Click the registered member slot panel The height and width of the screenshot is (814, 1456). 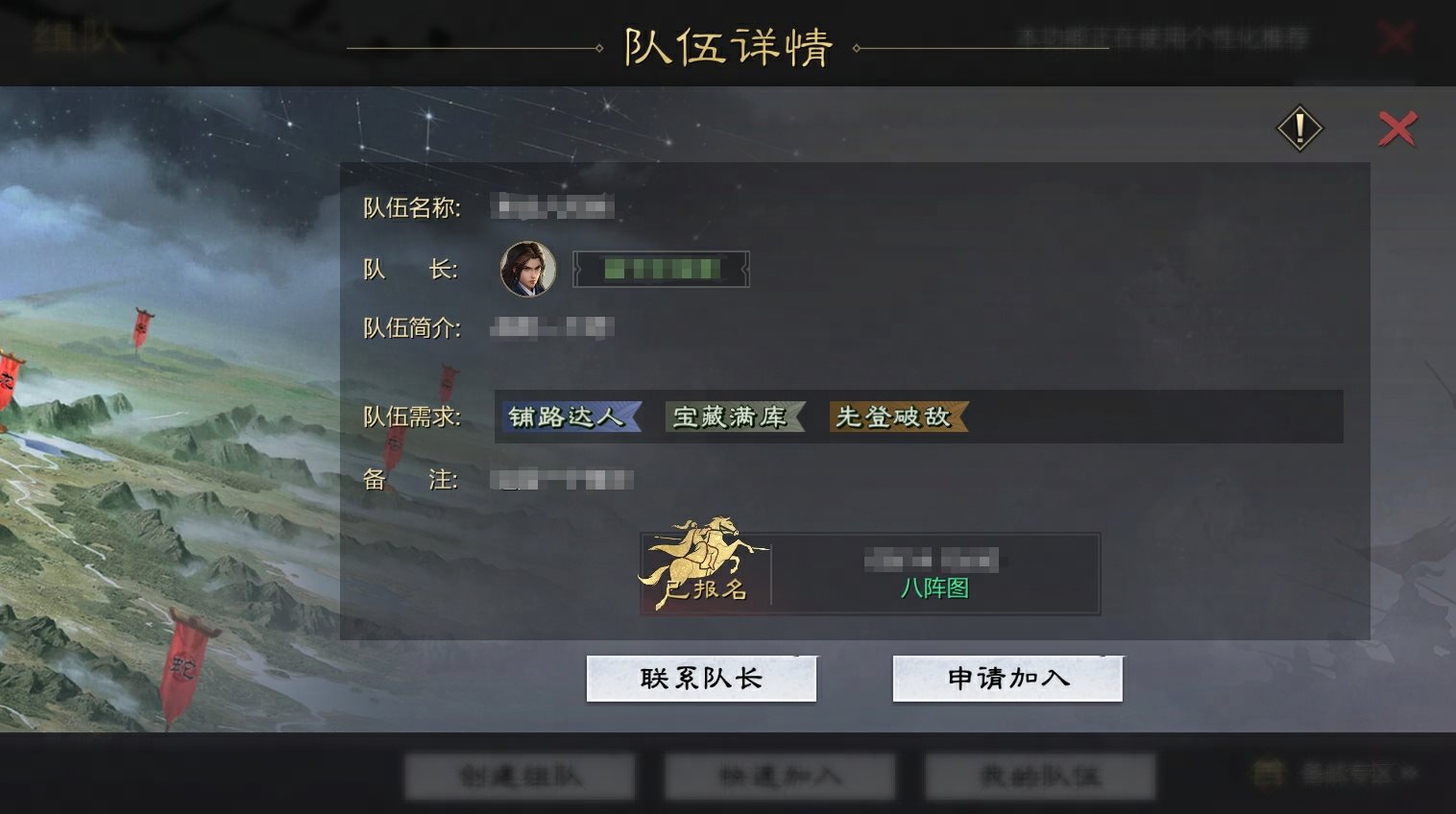tap(870, 573)
